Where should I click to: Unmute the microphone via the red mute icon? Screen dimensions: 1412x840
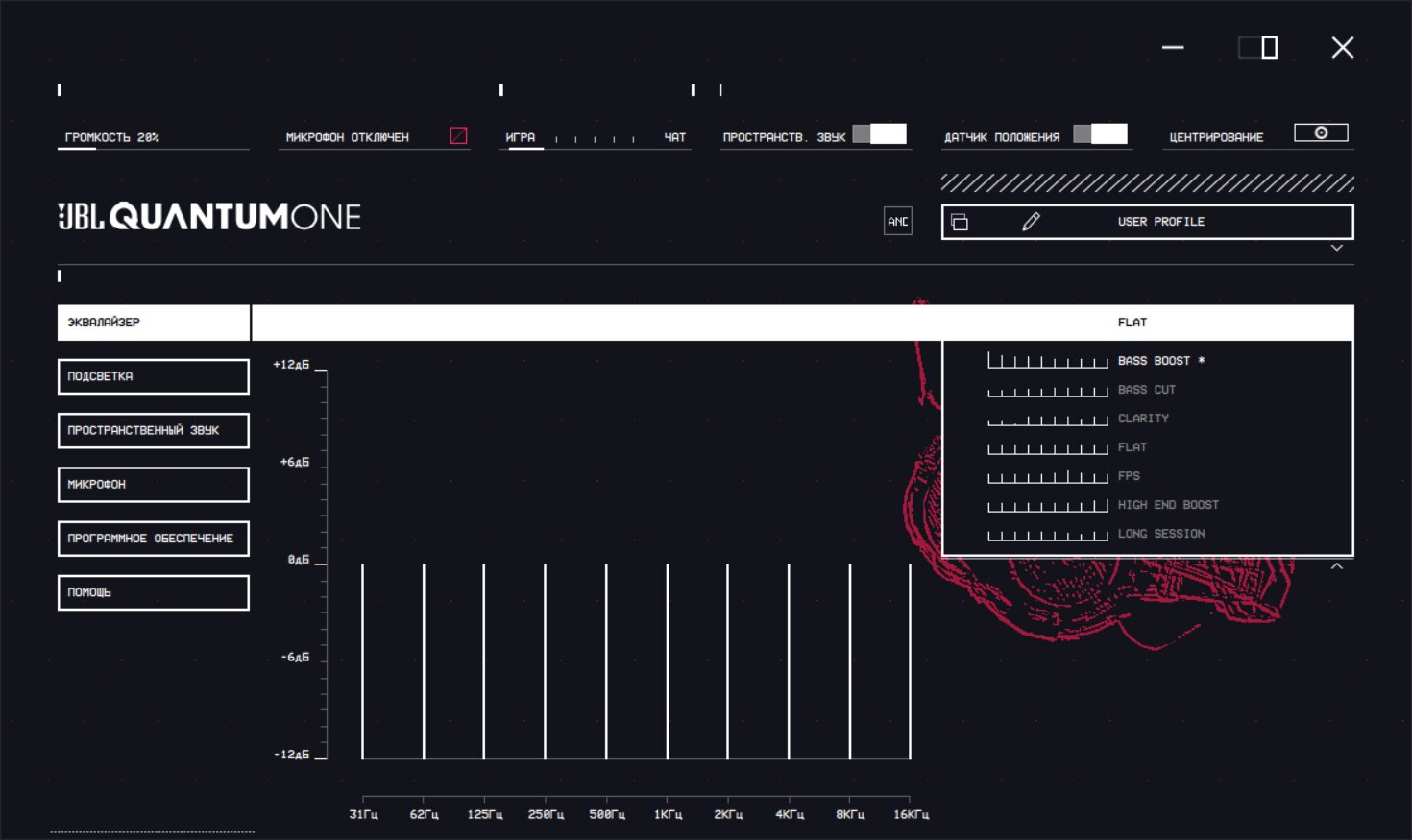458,136
